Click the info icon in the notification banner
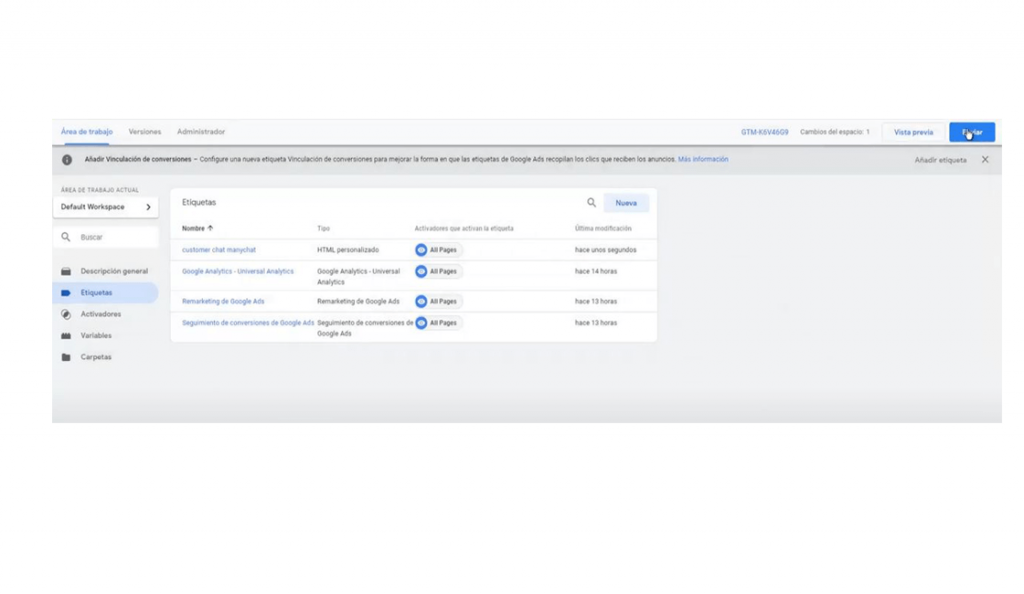 pyautogui.click(x=66, y=159)
